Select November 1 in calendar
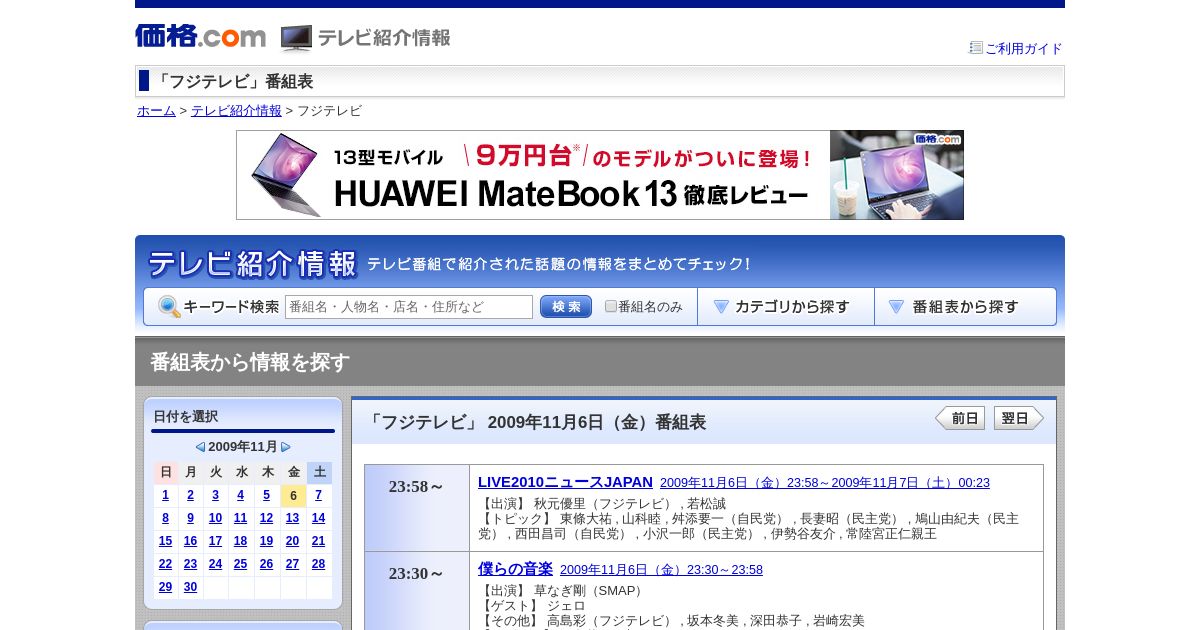This screenshot has width=1200, height=630. click(166, 495)
